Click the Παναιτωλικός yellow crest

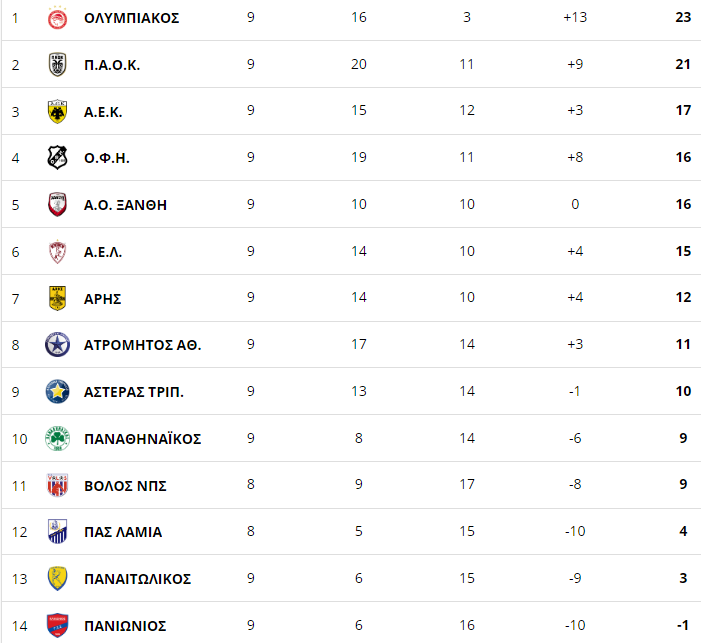pyautogui.click(x=57, y=579)
